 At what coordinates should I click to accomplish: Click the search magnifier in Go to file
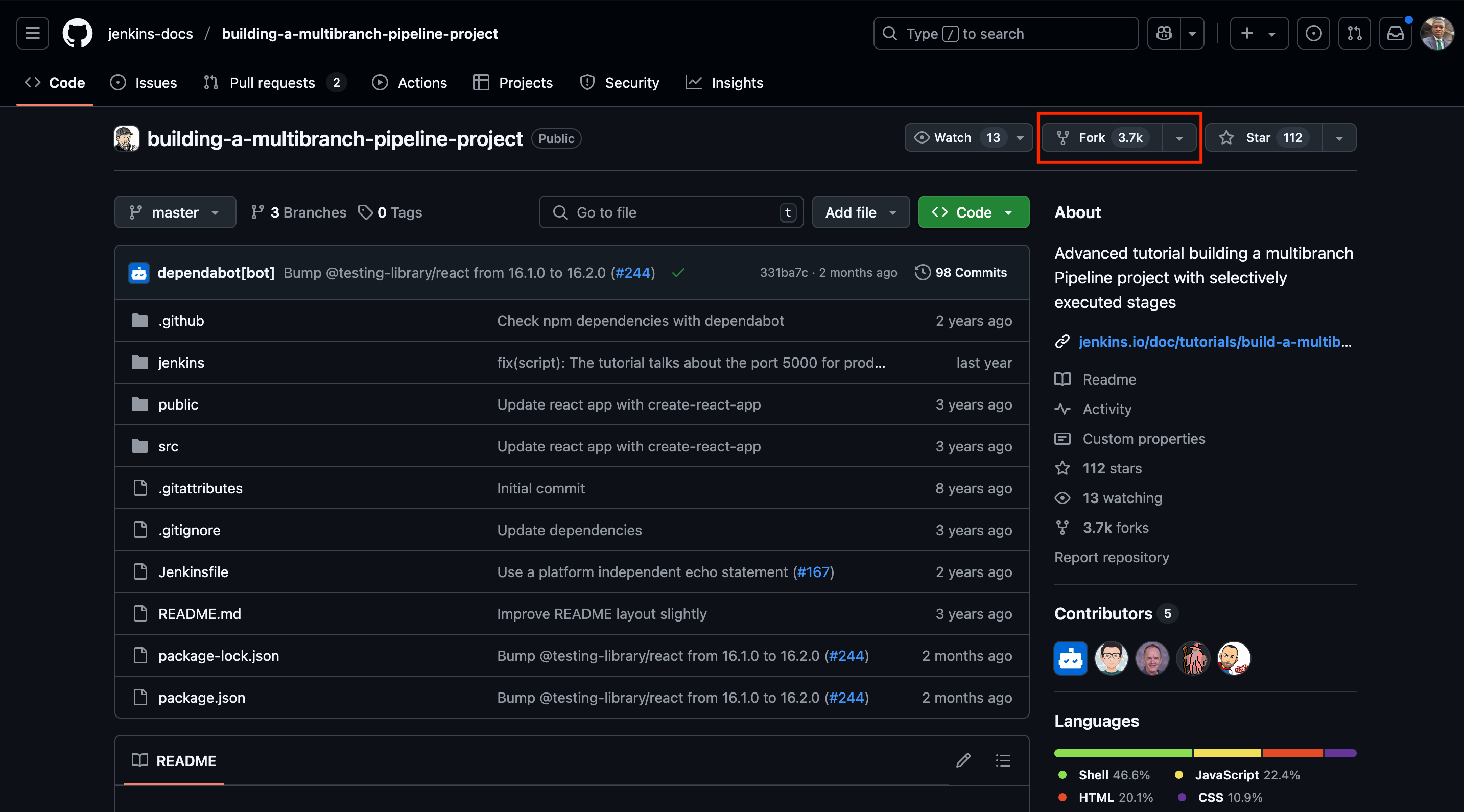(560, 212)
